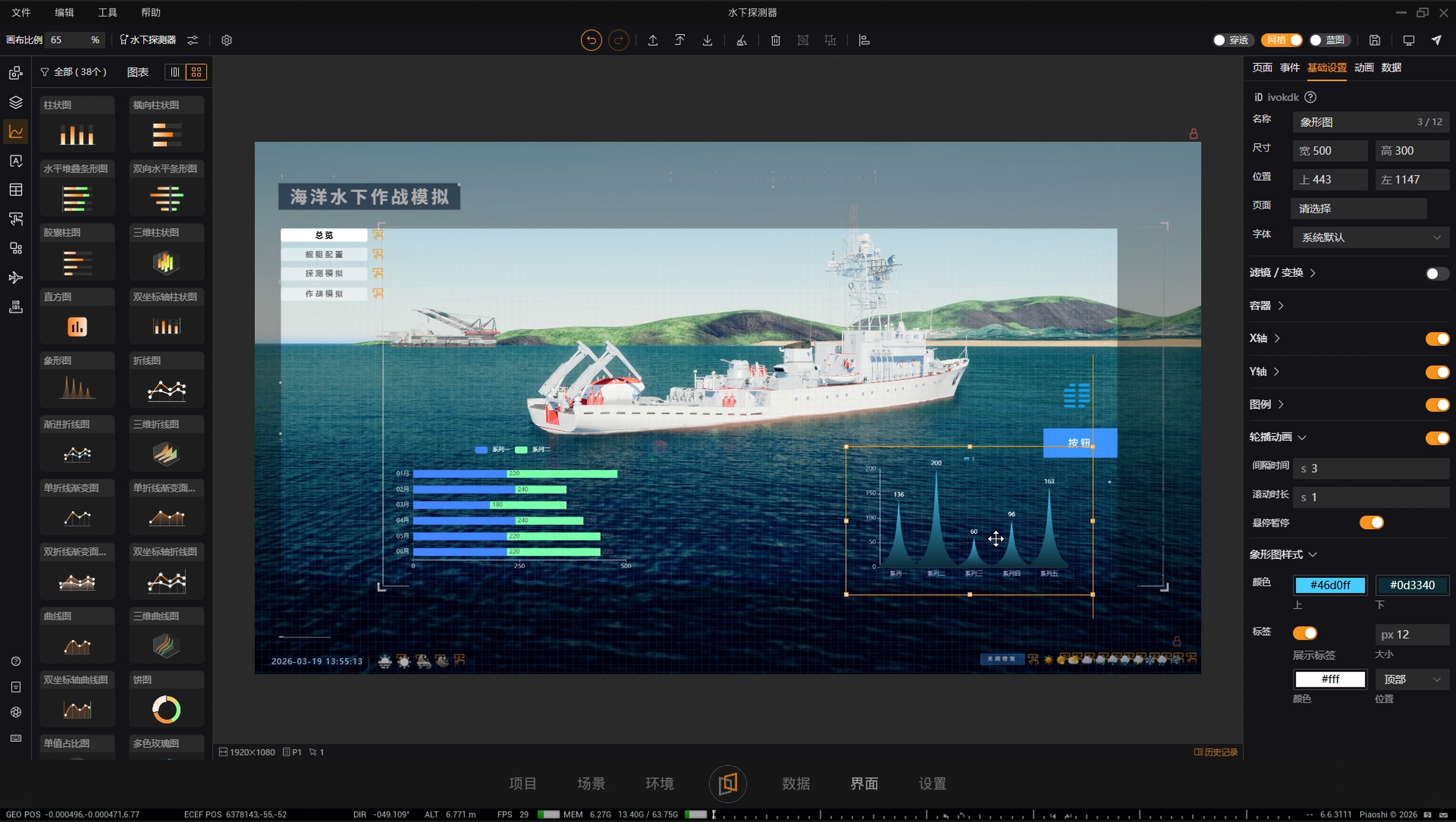Select the line chart tool in the left sidebar
The image size is (1456, 822).
point(15,131)
